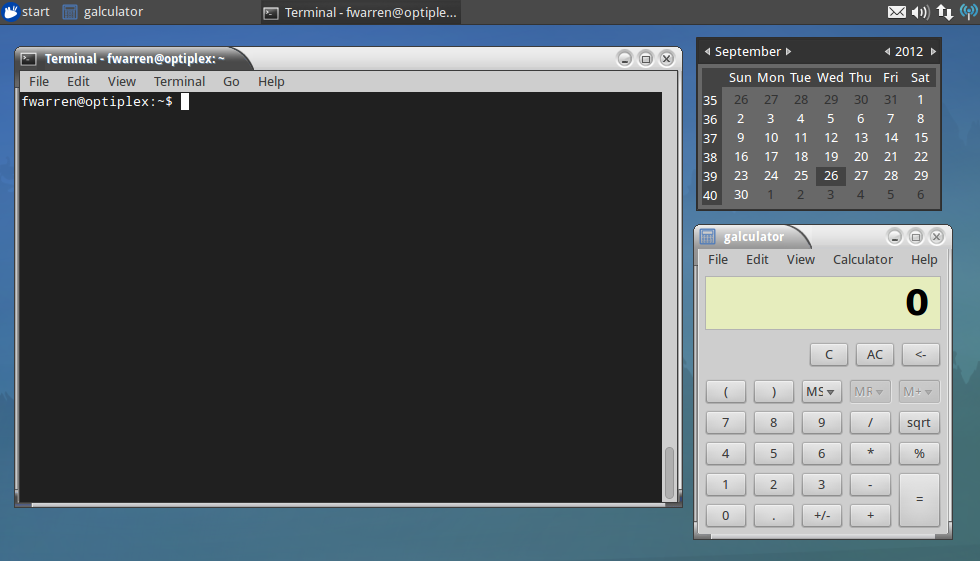Click the equals = button

[x=919, y=500]
